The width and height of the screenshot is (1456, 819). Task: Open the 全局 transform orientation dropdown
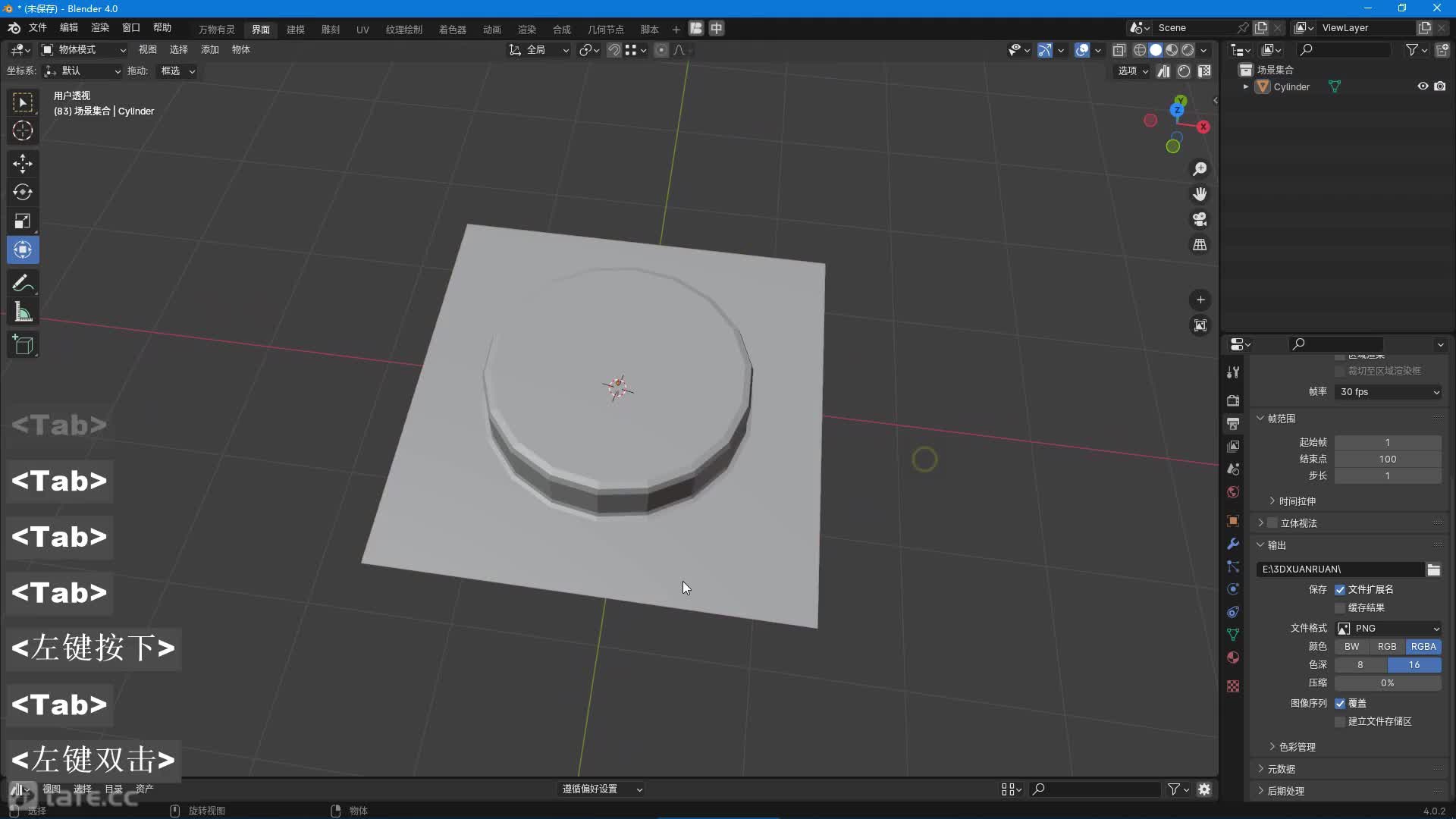[538, 50]
